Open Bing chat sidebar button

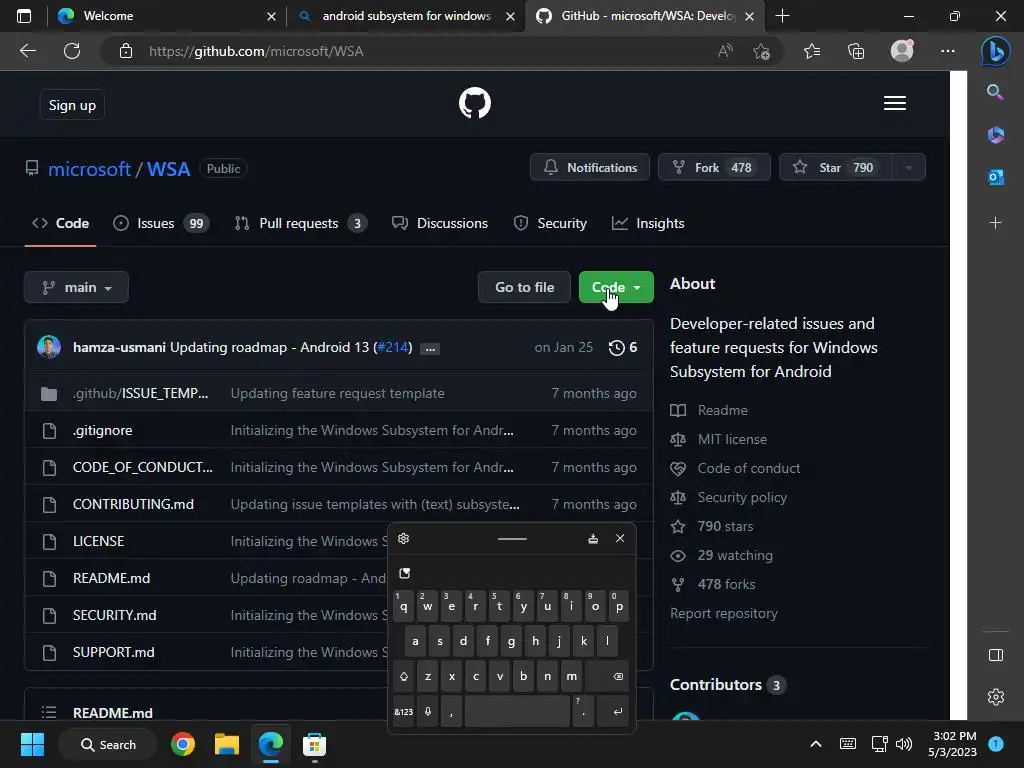[995, 51]
